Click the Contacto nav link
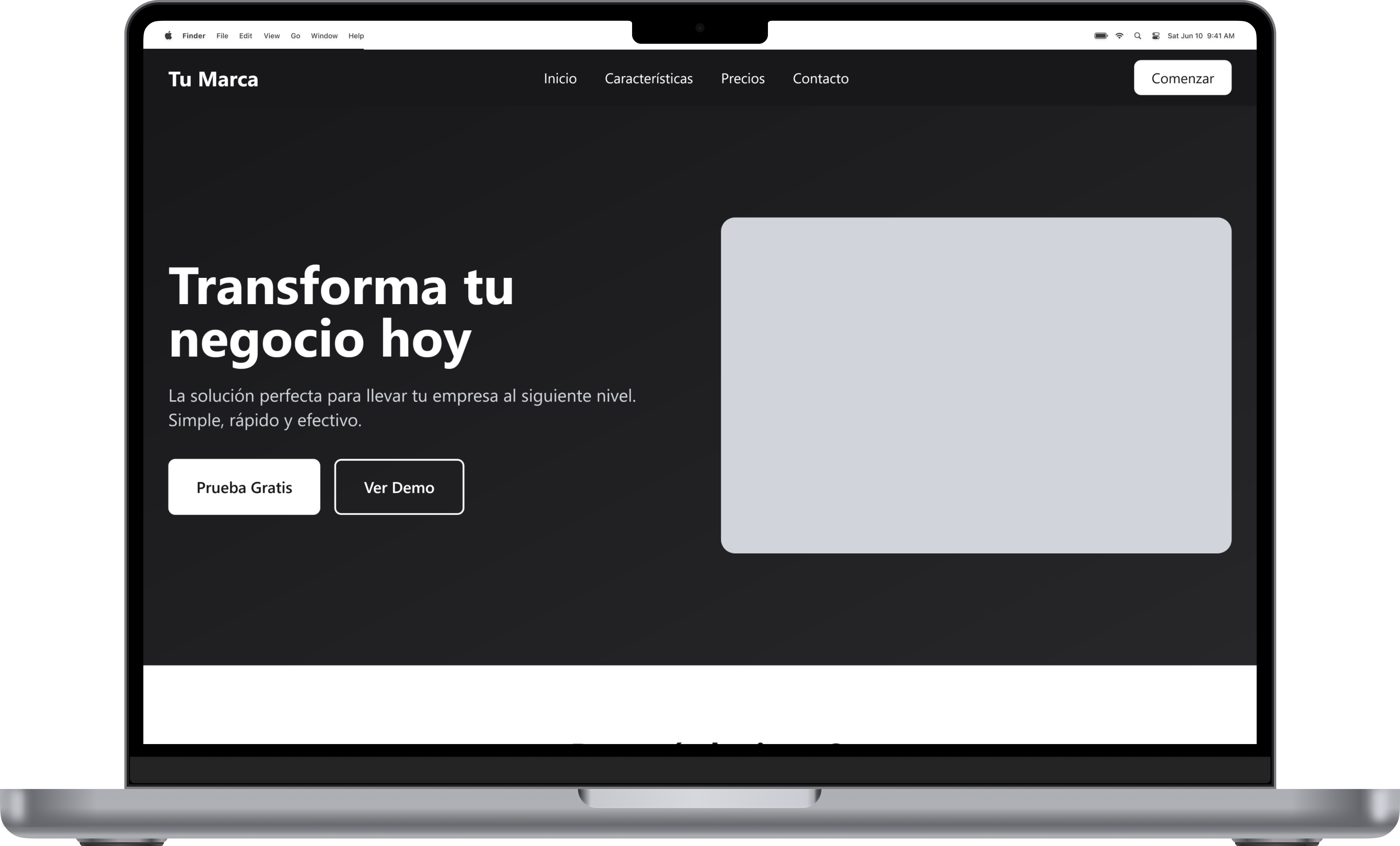 coord(820,78)
